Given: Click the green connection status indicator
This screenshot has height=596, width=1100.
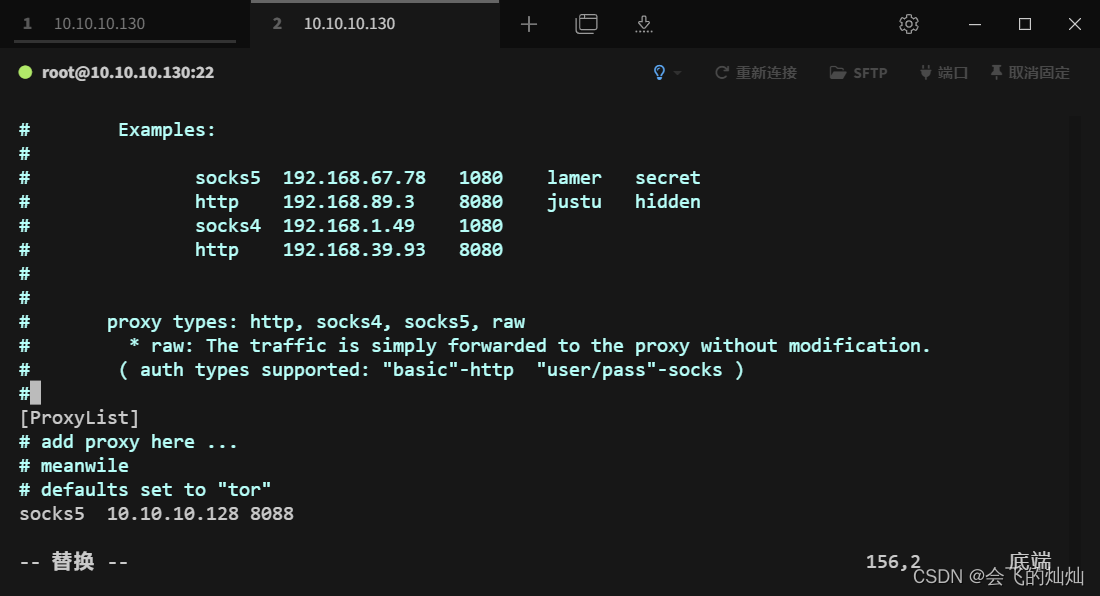Looking at the screenshot, I should (24, 72).
